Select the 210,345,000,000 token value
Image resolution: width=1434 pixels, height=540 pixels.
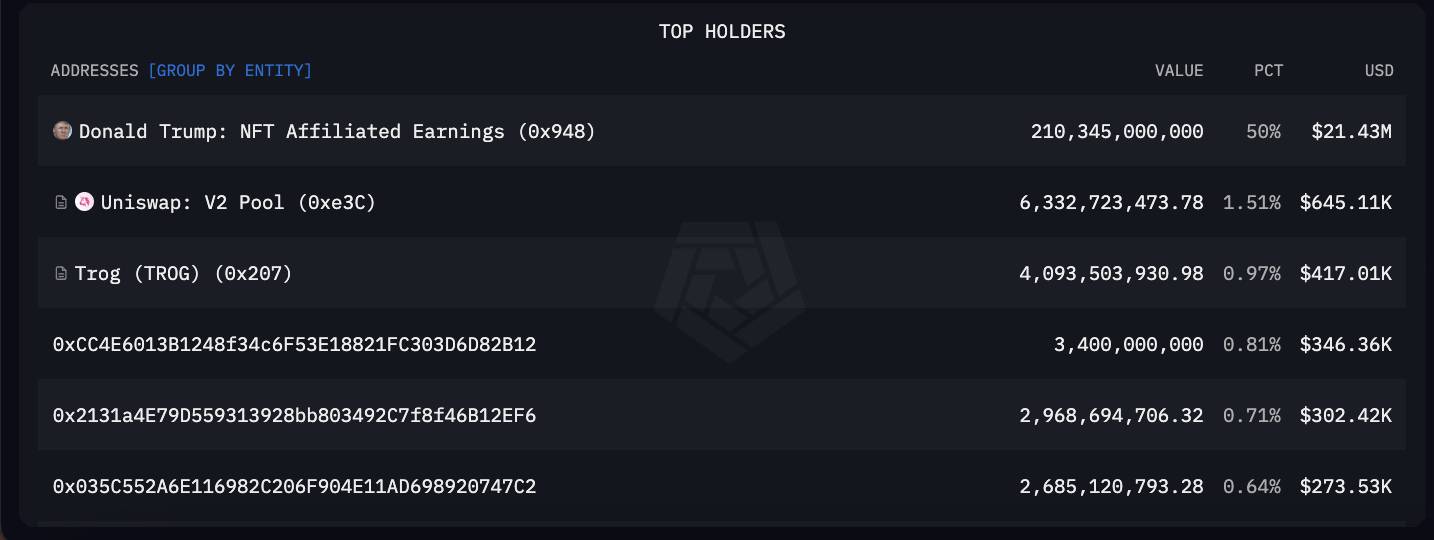1117,131
